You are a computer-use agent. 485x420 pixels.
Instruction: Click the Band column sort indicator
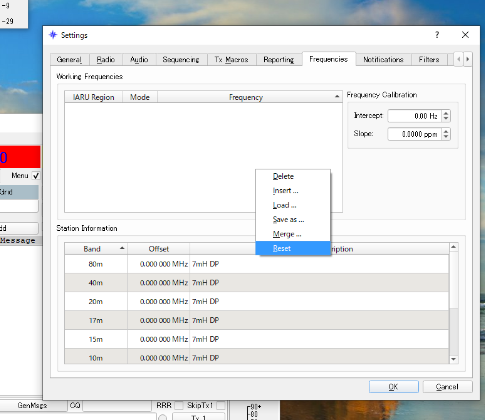tap(122, 248)
